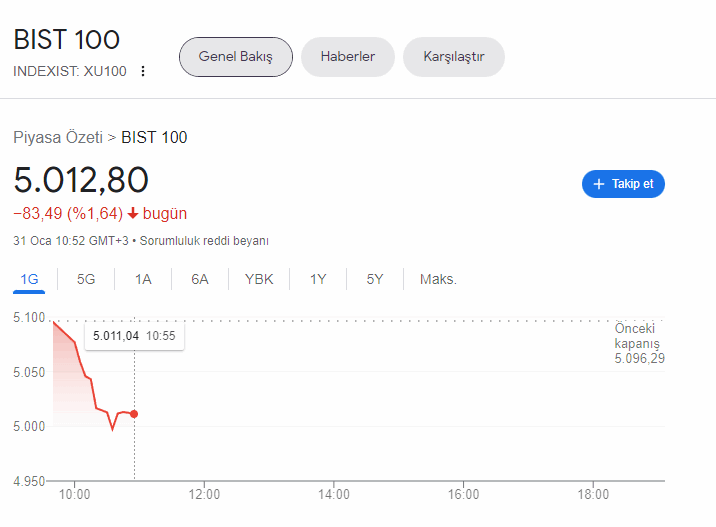The width and height of the screenshot is (716, 527).
Task: Show the 1A chart range
Action: 143,279
